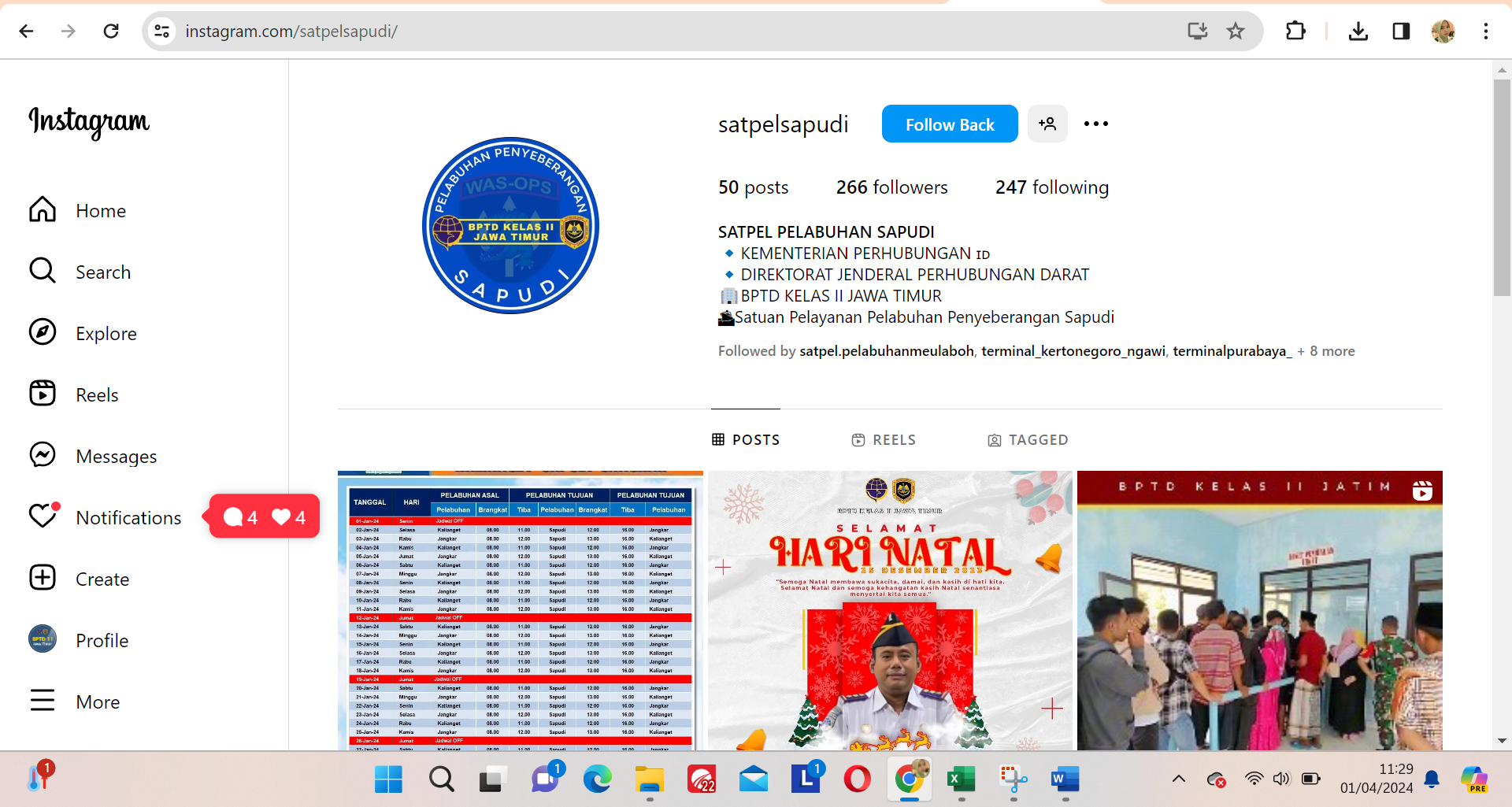This screenshot has width=1512, height=807.
Task: Switch to the REELS tab
Action: [x=884, y=439]
